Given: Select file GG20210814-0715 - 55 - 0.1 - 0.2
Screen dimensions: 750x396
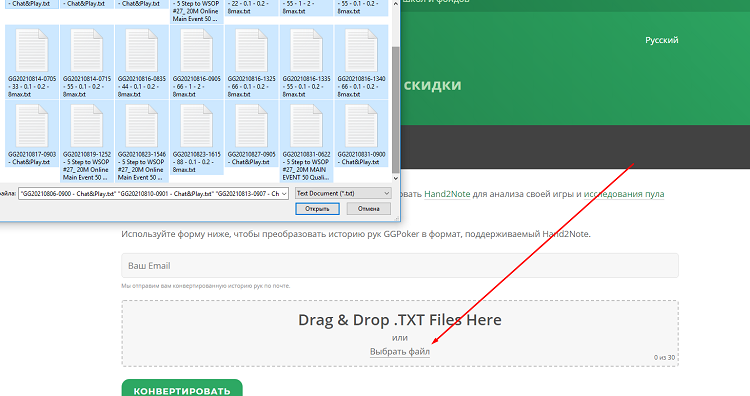Looking at the screenshot, I should pos(87,62).
